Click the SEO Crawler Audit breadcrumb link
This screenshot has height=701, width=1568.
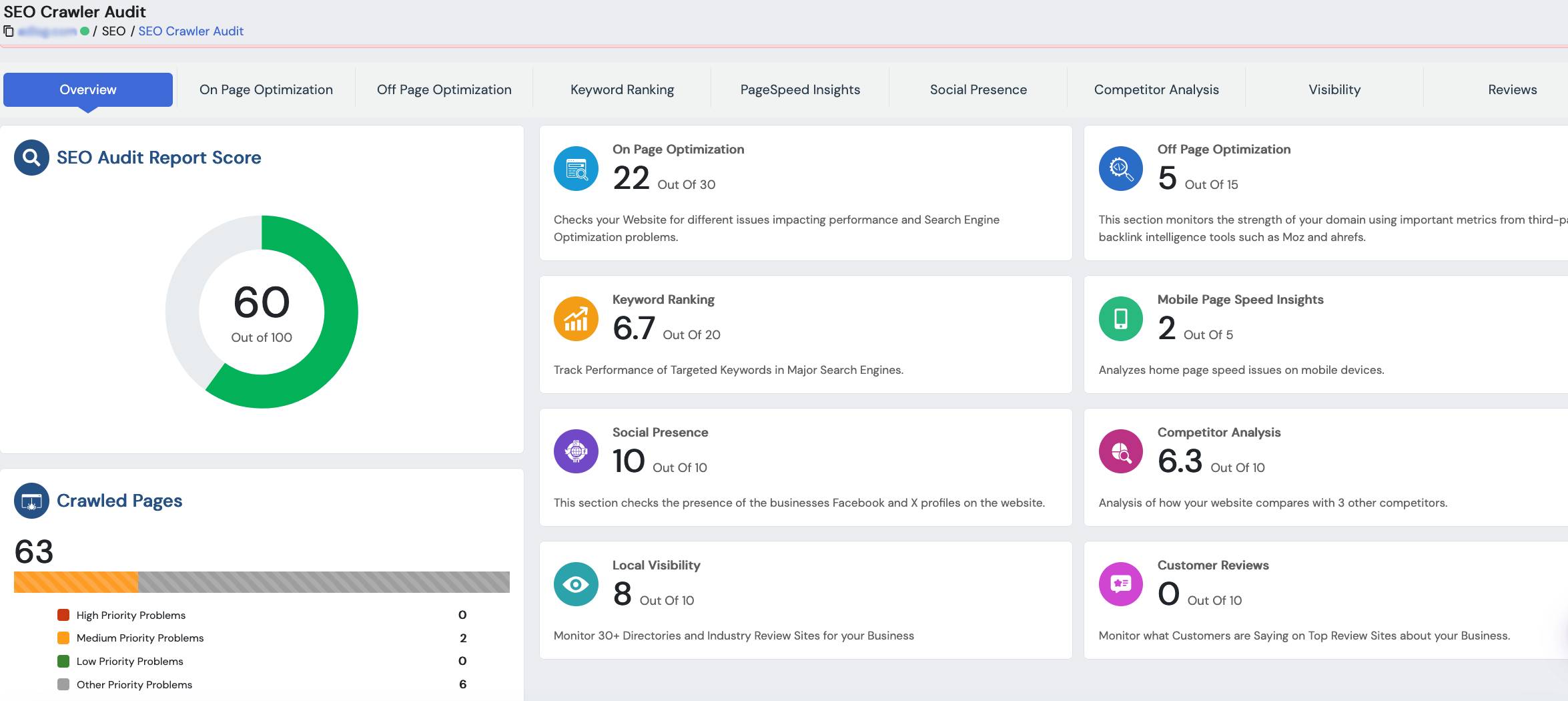click(191, 31)
